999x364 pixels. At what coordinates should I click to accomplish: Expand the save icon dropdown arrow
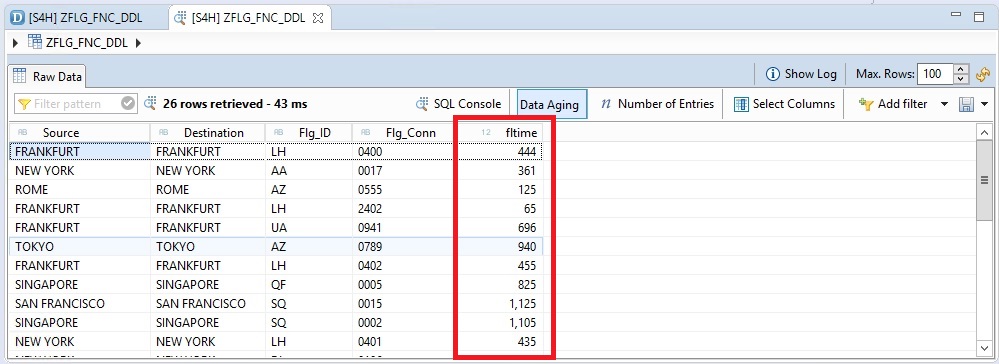coord(984,104)
